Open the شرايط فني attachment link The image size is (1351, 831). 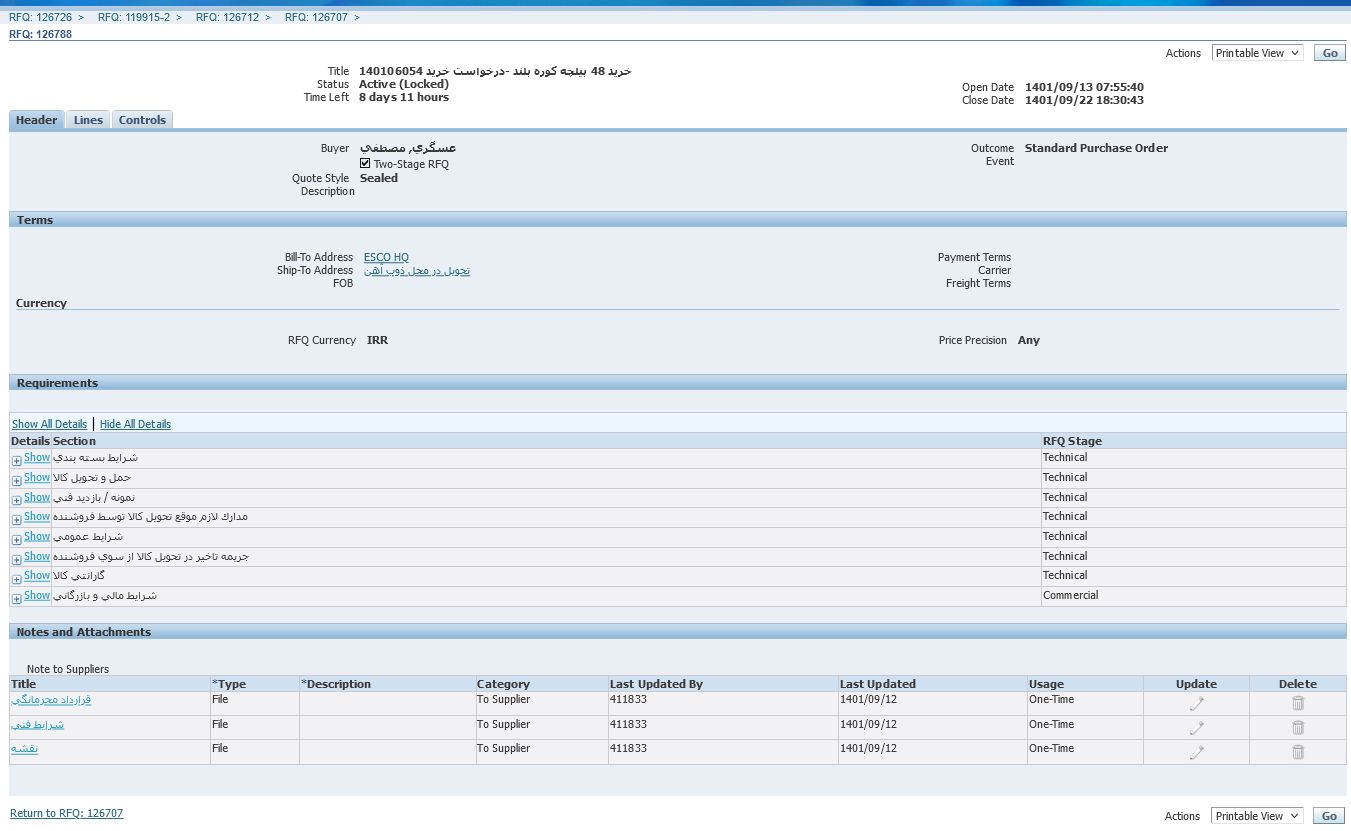pyautogui.click(x=38, y=724)
